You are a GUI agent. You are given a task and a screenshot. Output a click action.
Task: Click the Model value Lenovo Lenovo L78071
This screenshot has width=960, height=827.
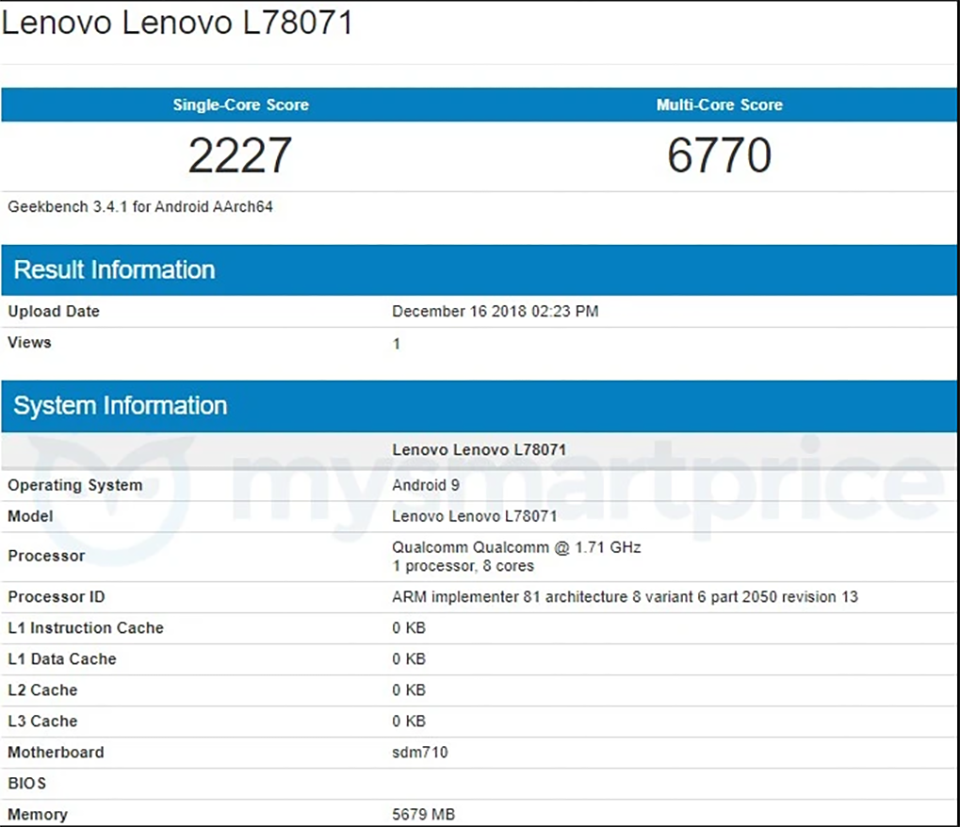pos(474,516)
